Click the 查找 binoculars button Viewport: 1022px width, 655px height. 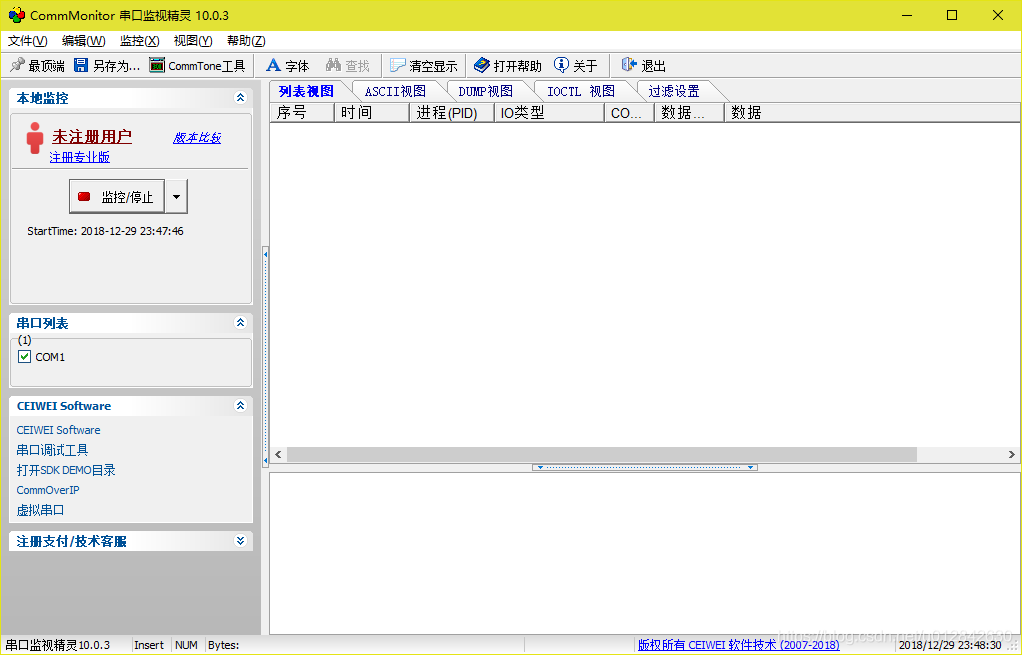(347, 66)
